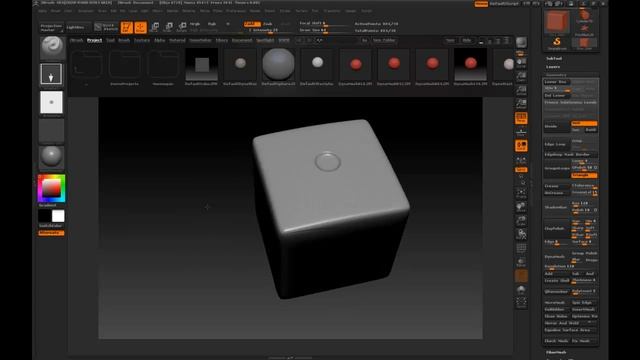Viewport: 640px width, 360px height.
Task: Toggle the PolyF polyframe display
Action: tap(521, 249)
